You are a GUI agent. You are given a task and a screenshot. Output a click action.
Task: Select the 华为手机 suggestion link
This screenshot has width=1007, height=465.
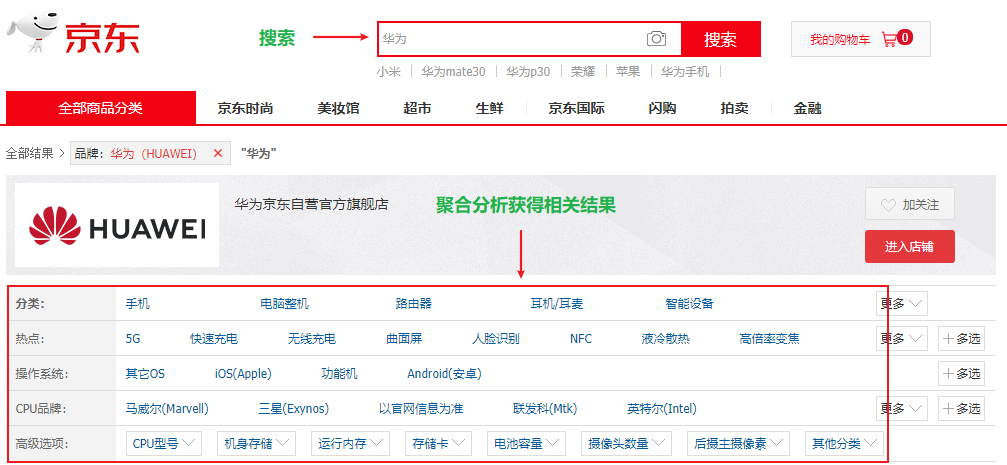(x=685, y=72)
